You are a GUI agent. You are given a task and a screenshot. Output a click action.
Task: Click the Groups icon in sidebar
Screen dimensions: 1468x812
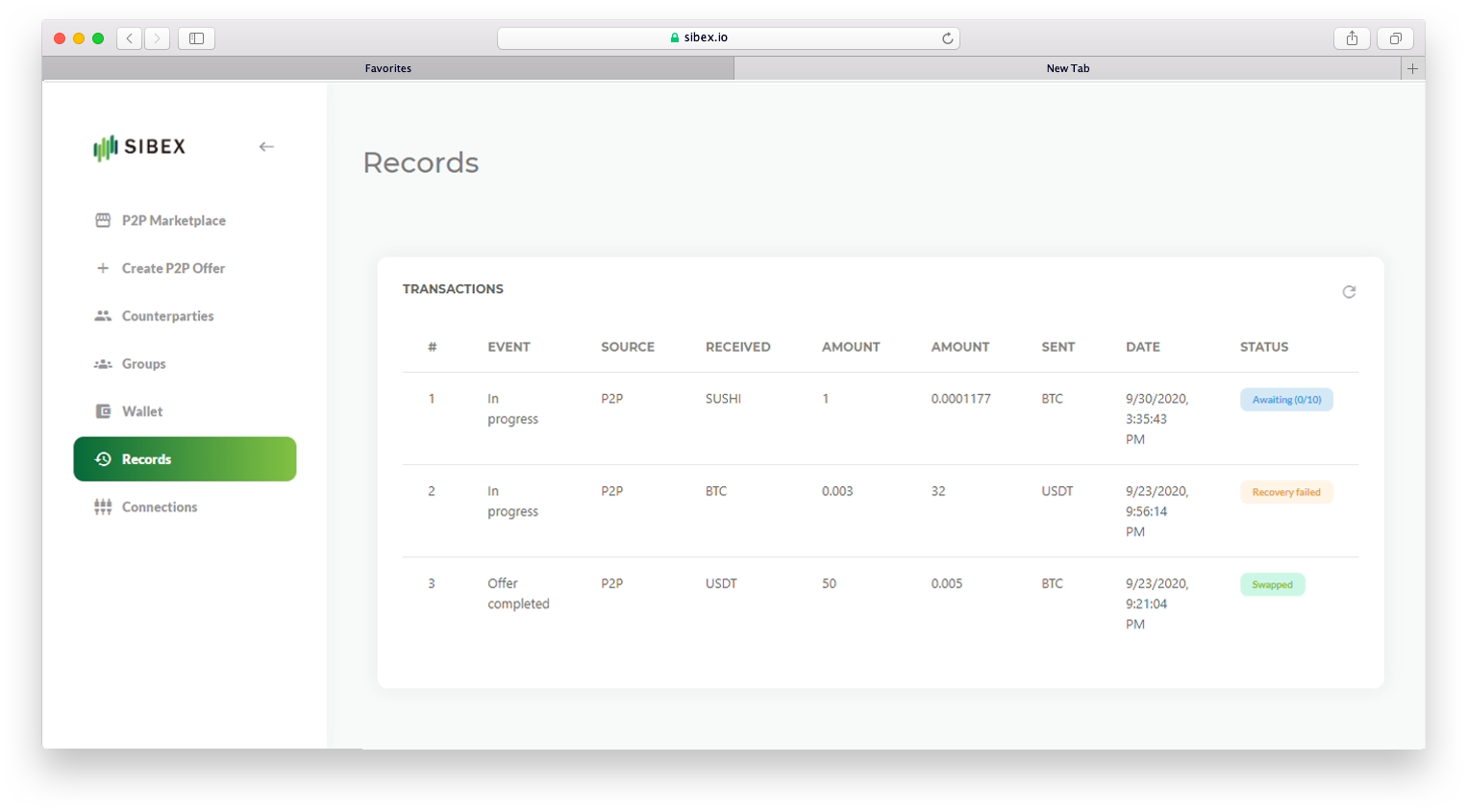coord(103,364)
